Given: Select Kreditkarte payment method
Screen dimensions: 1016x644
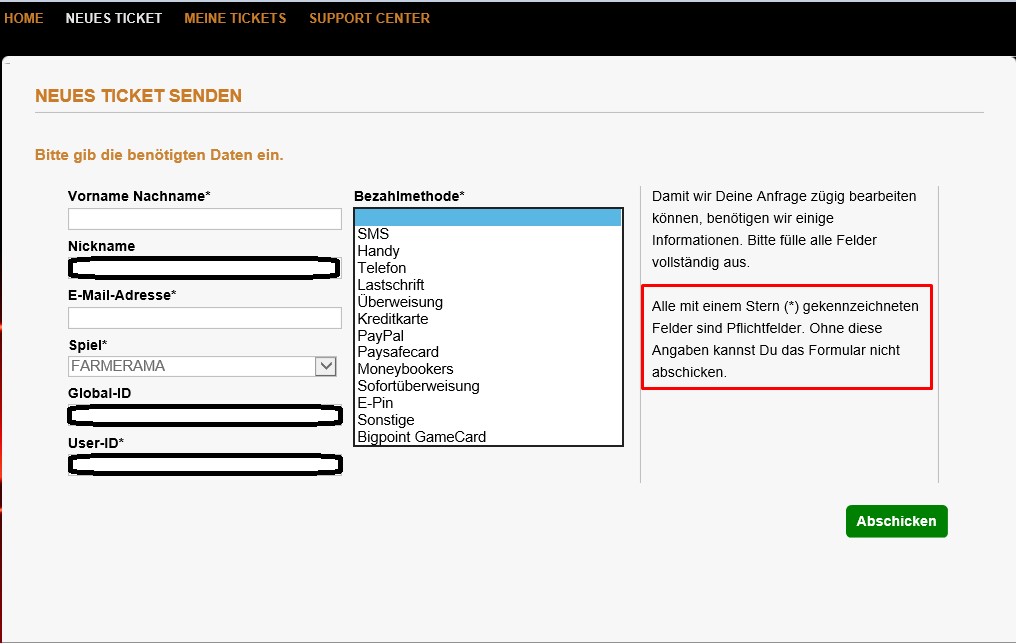Looking at the screenshot, I should click(488, 319).
